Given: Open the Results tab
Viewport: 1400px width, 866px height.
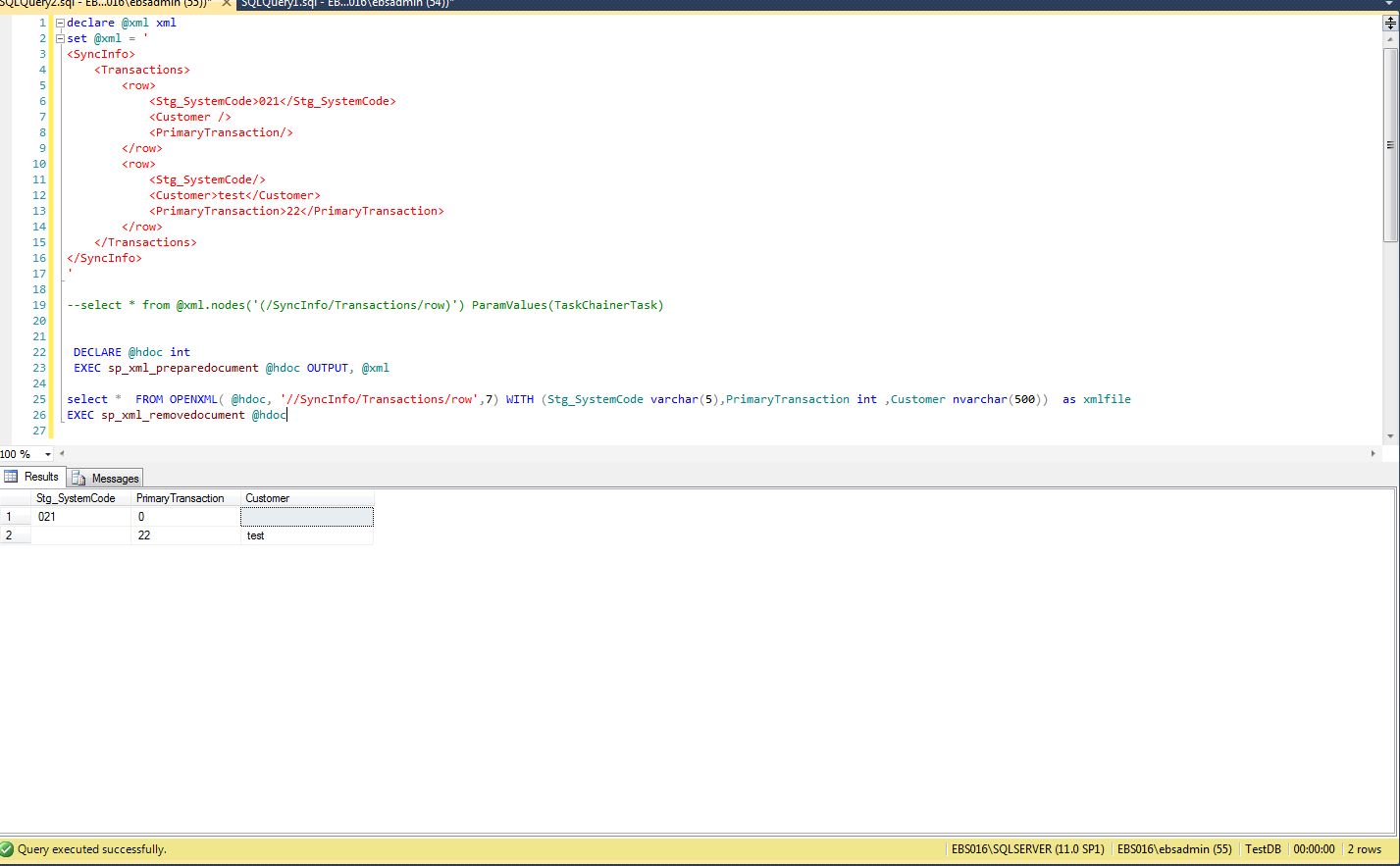Looking at the screenshot, I should tap(32, 477).
